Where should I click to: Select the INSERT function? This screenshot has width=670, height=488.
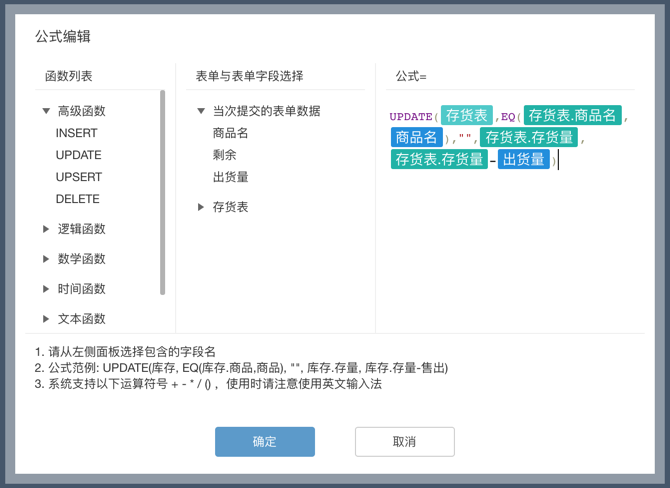click(x=76, y=133)
